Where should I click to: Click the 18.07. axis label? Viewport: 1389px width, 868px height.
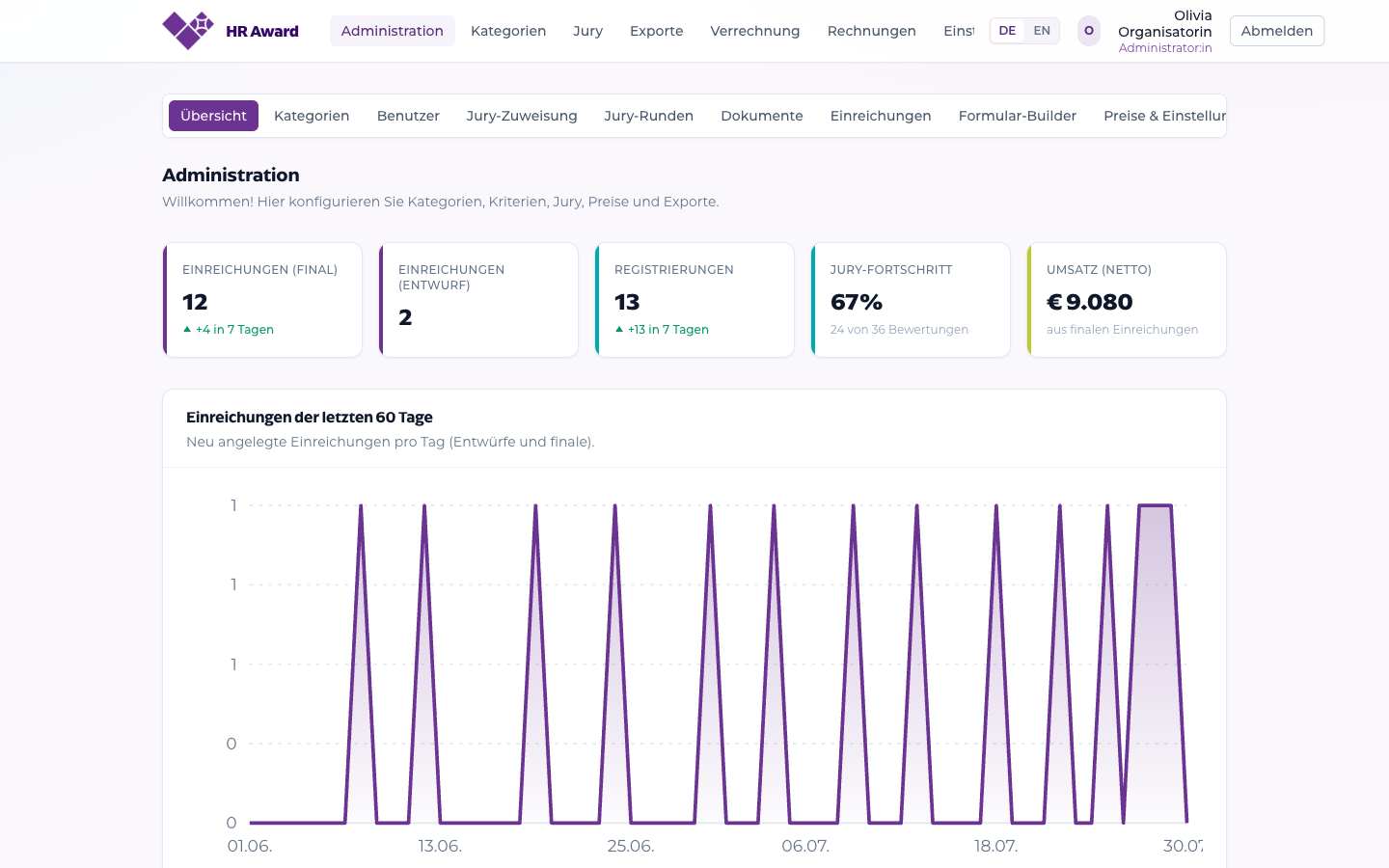click(995, 846)
